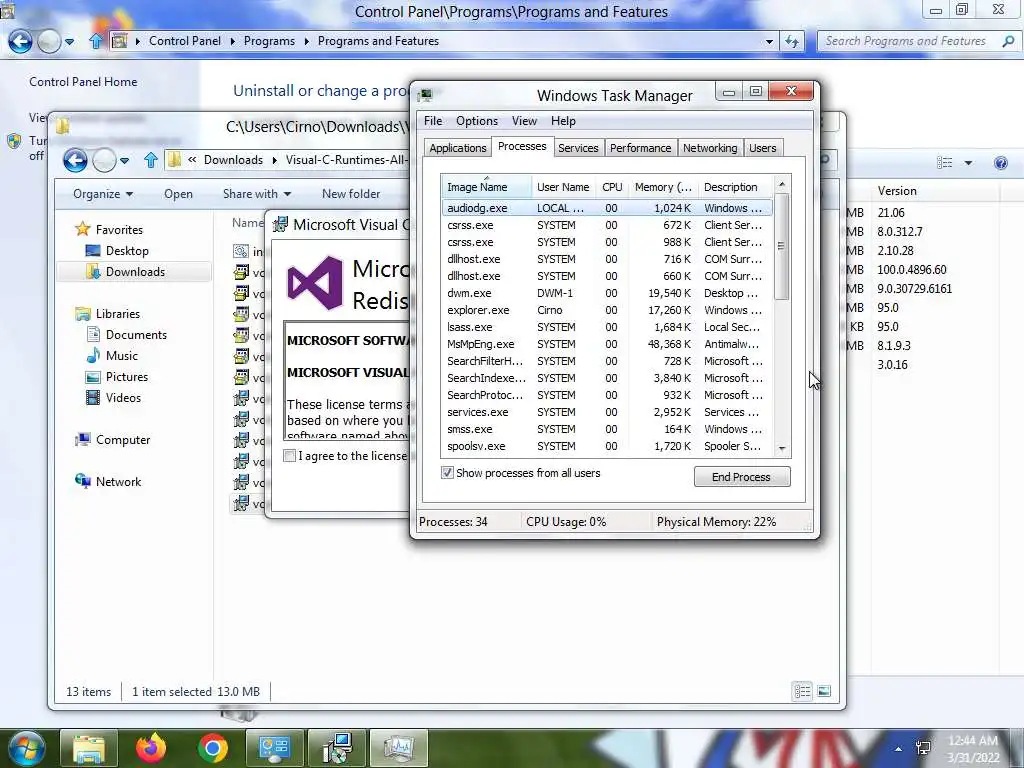The width and height of the screenshot is (1024, 768).
Task: Switch to Networking tab
Action: coord(710,148)
